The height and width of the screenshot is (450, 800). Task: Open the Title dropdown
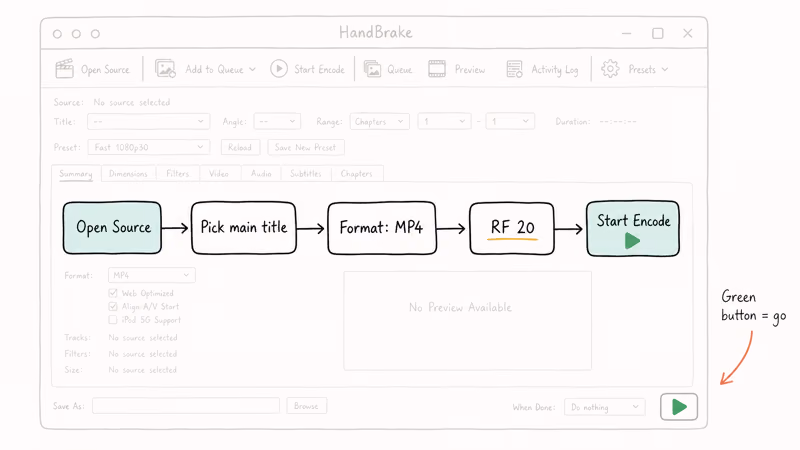148,121
